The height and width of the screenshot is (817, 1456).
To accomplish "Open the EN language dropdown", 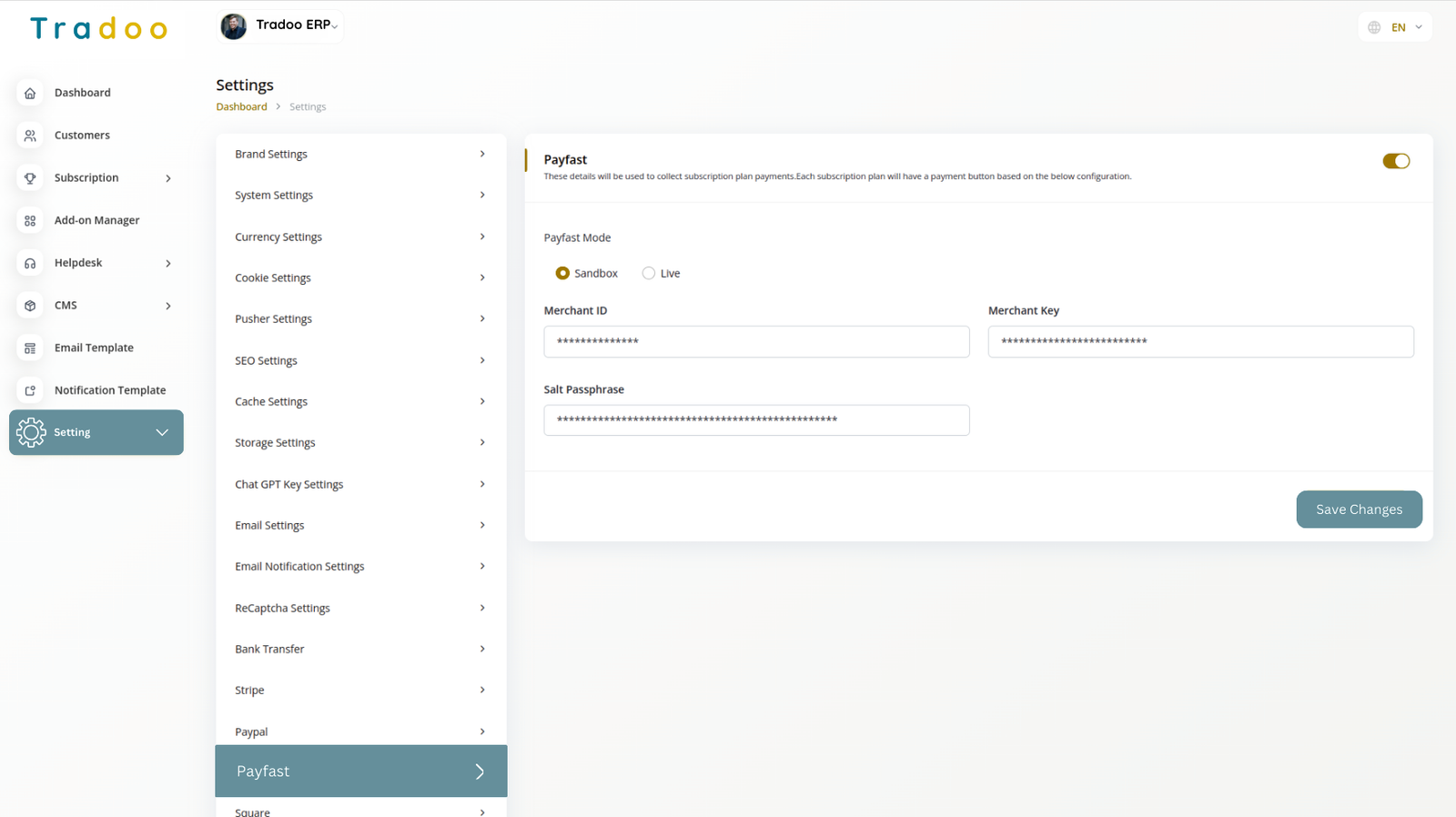I will 1395,27.
